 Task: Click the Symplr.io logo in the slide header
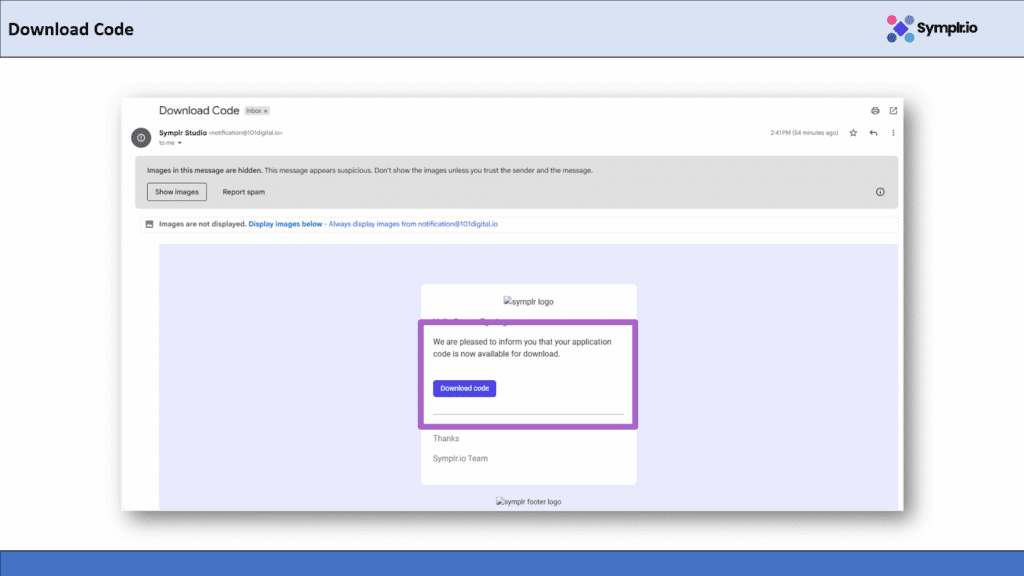(932, 29)
